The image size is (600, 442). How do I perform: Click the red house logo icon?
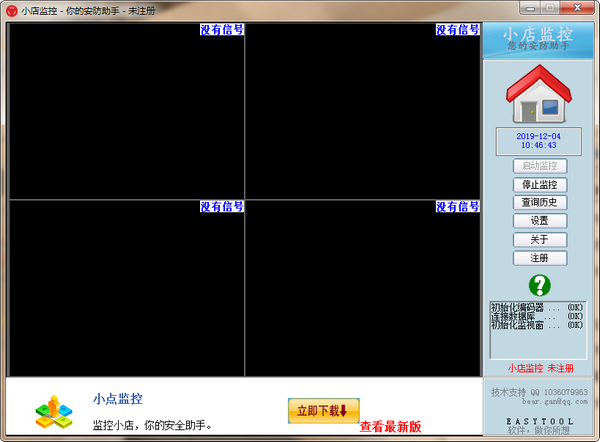[539, 95]
